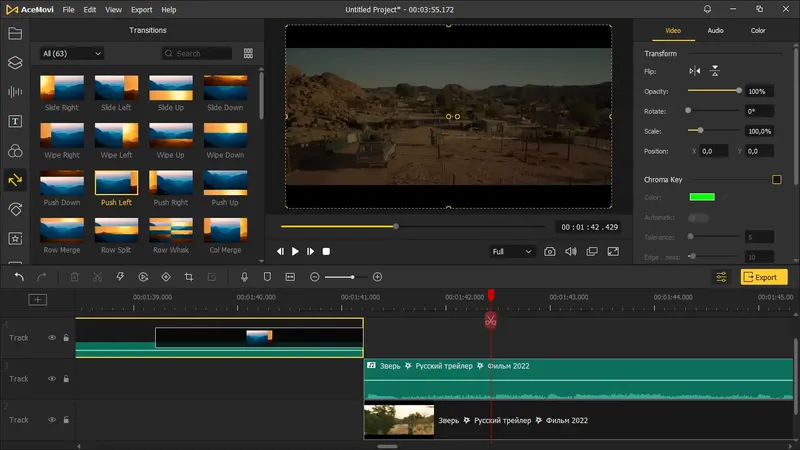The width and height of the screenshot is (800, 450).
Task: Select the Wipe Up transition thumbnail
Action: (x=171, y=135)
